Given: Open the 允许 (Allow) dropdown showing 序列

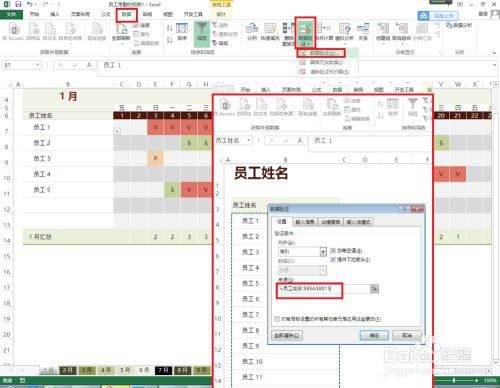Looking at the screenshot, I should click(323, 252).
